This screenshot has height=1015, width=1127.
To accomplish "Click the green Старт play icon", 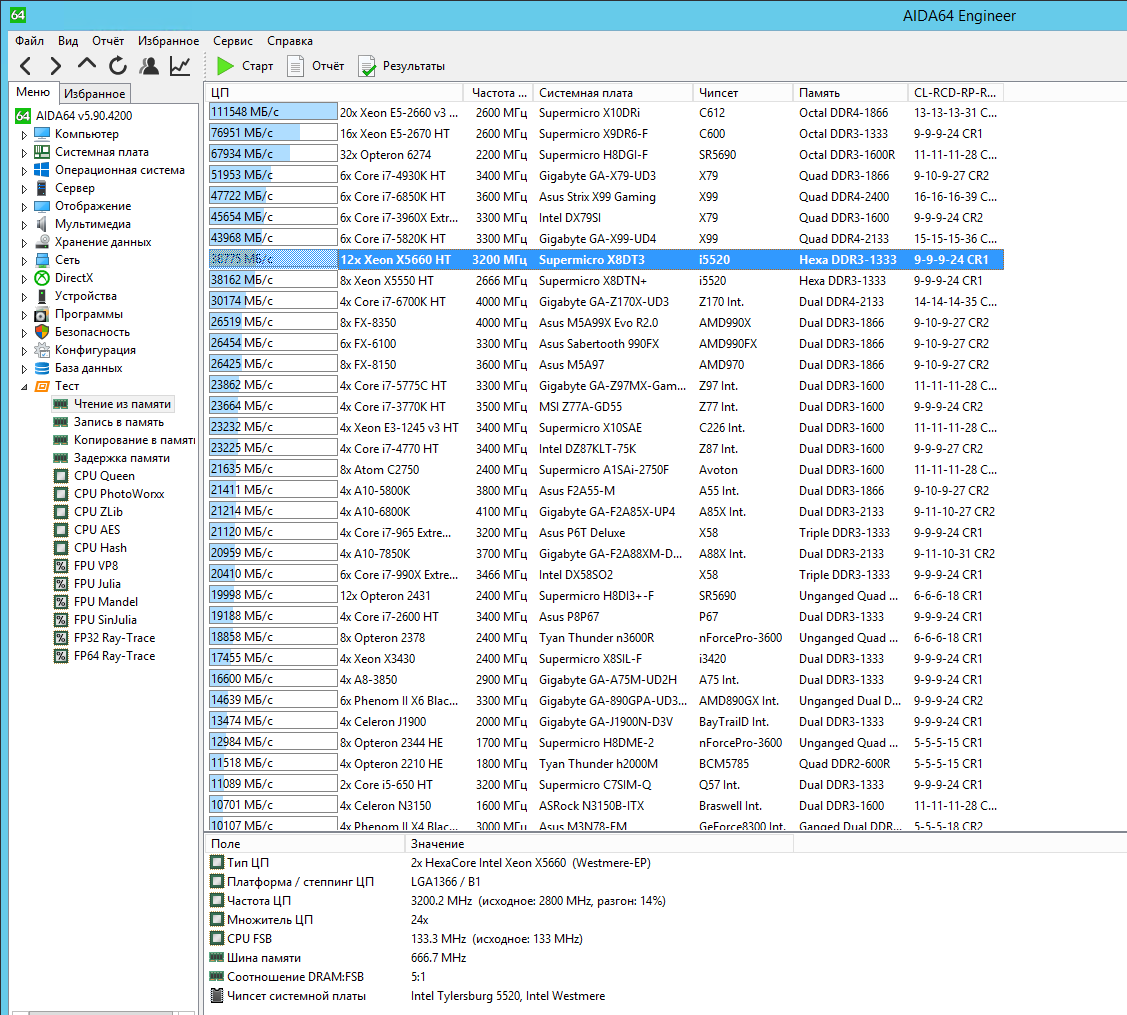I will coord(225,66).
